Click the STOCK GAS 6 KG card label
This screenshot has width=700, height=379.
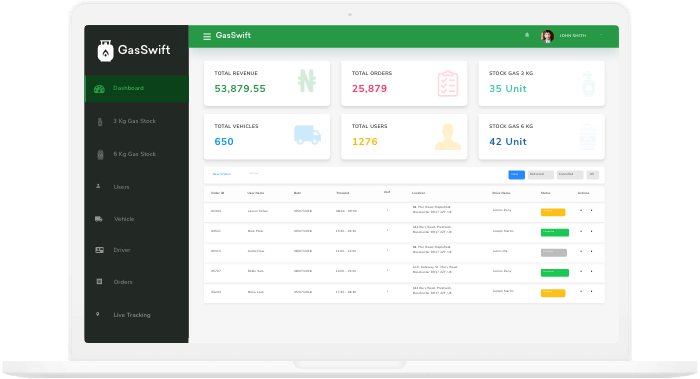pos(511,126)
